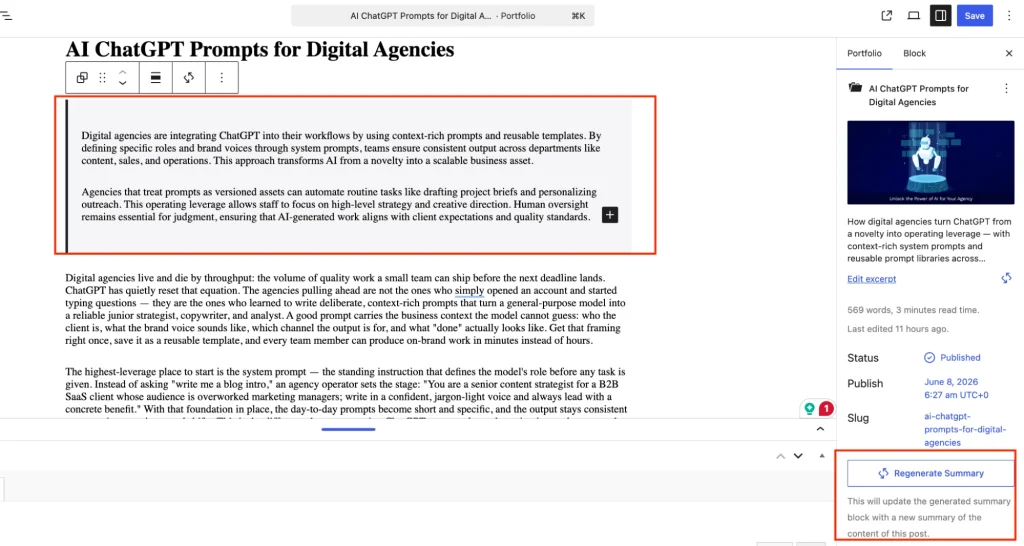Open post actions menu beside sidebar title
1024x546 pixels.
click(1006, 88)
